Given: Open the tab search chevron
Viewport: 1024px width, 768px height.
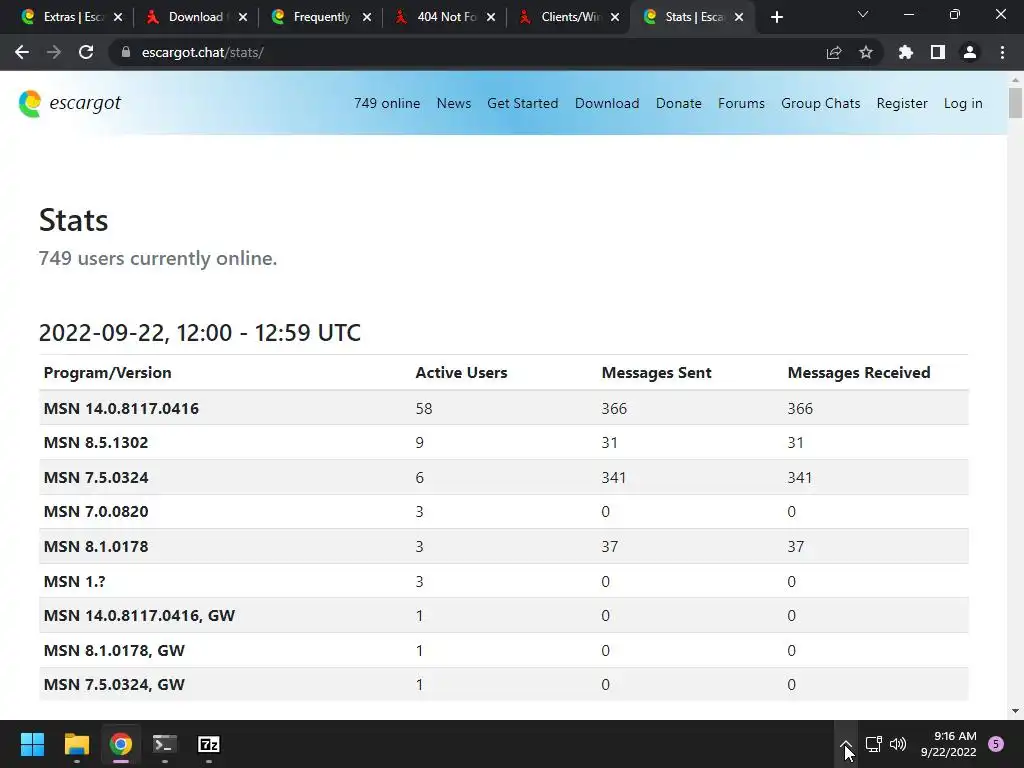Looking at the screenshot, I should click(863, 14).
